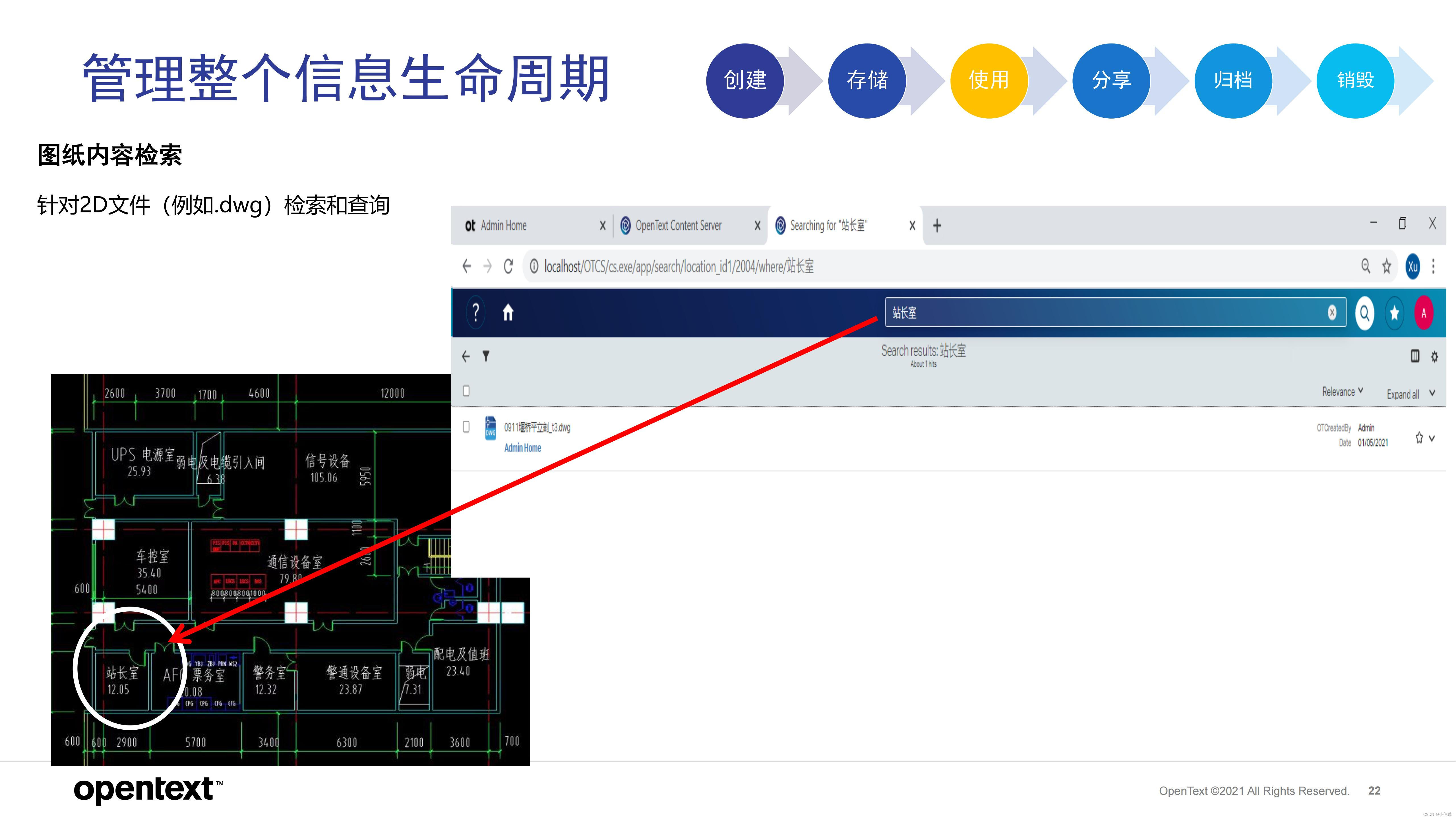Bookmark page with browser star icon

(1387, 266)
